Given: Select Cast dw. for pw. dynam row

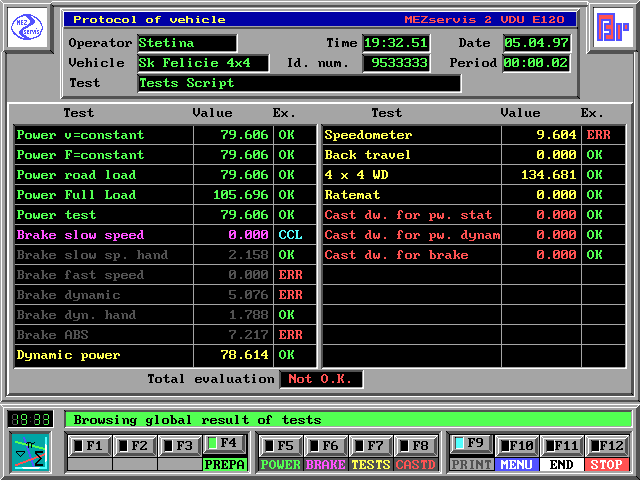Looking at the screenshot, I should [x=474, y=235].
